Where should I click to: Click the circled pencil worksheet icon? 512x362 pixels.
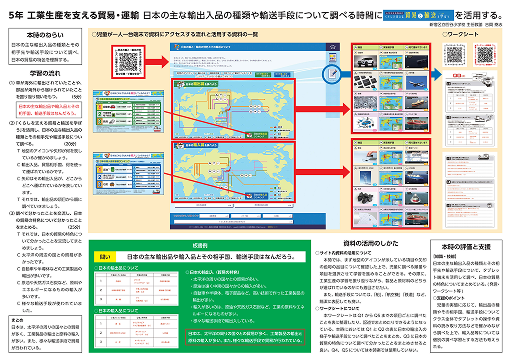coord(332,74)
